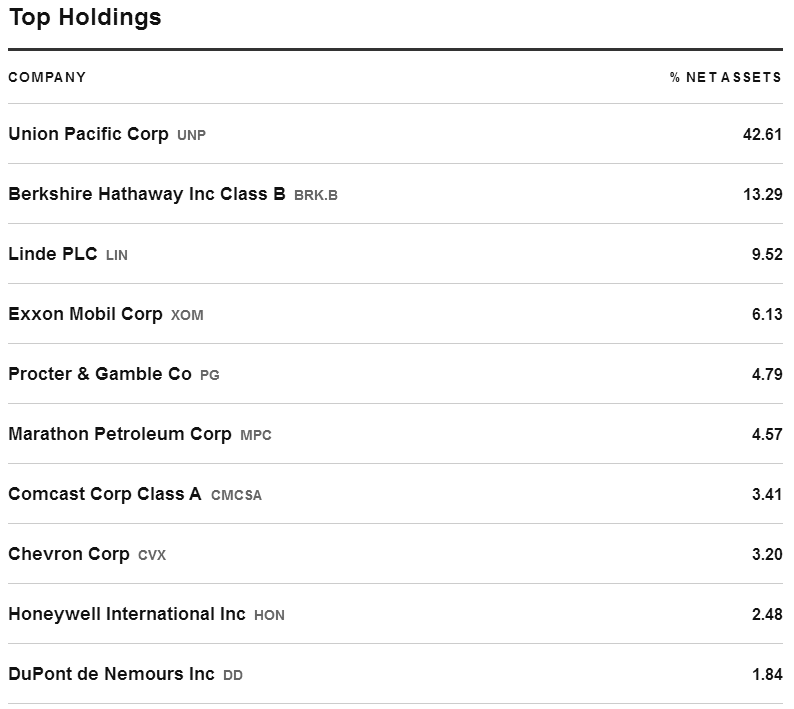Click the PG ticker symbol
Image resolution: width=794 pixels, height=709 pixels.
210,375
